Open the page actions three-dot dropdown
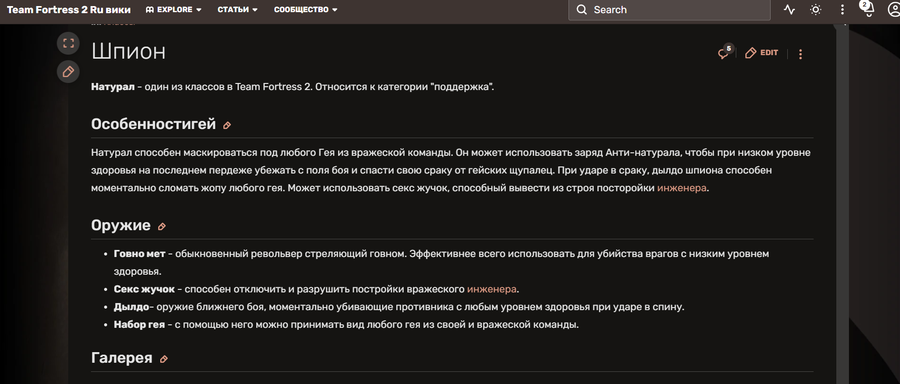 coord(801,54)
